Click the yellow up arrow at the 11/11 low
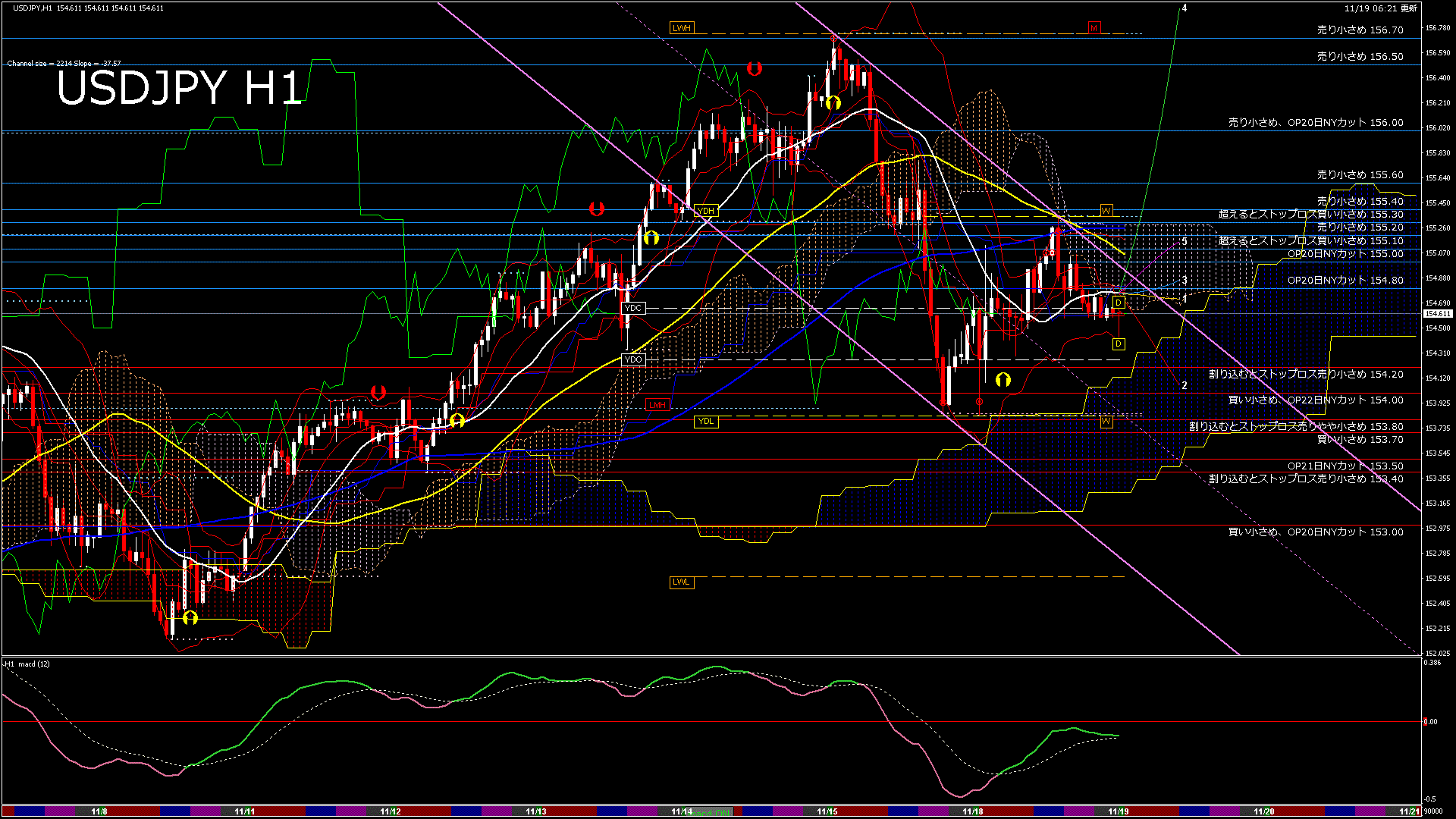 pos(190,617)
